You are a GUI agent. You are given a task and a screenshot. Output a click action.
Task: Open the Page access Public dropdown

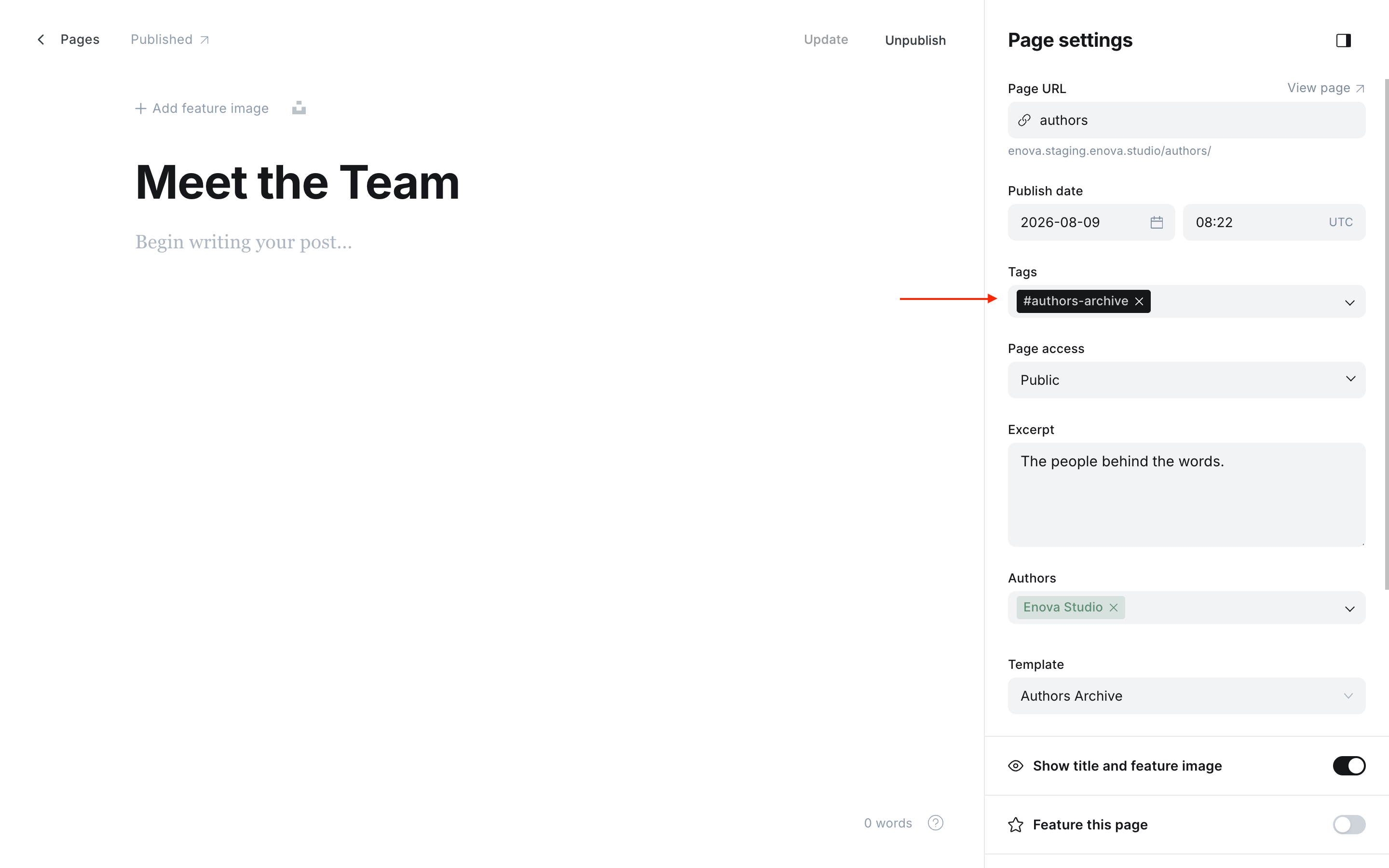tap(1186, 380)
